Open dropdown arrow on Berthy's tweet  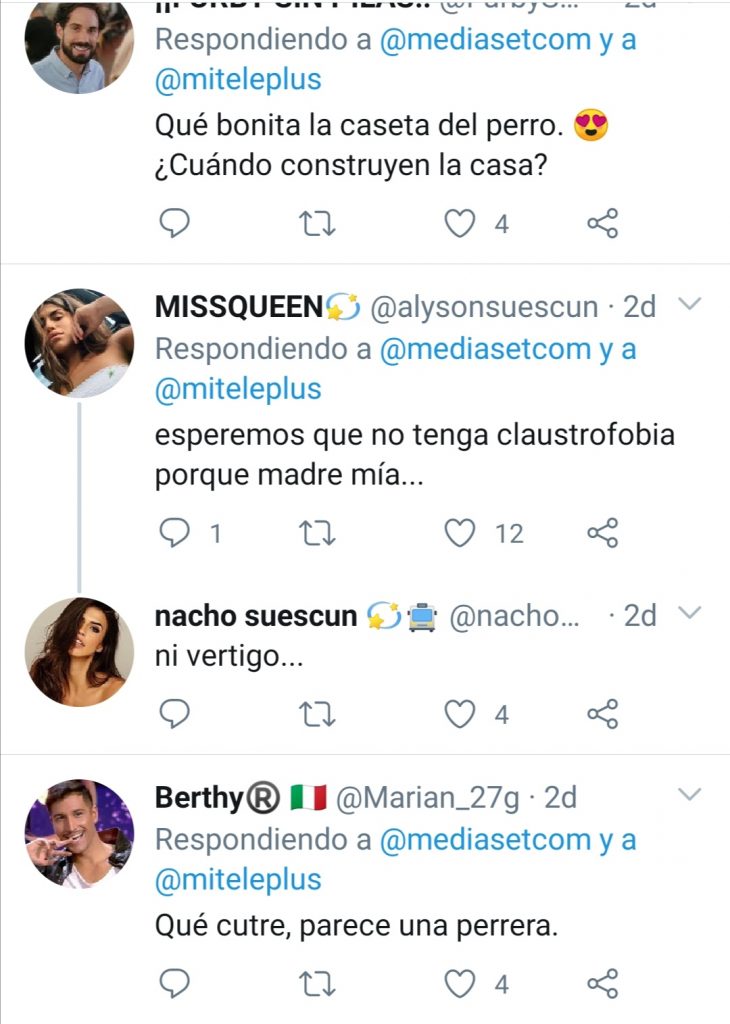(x=691, y=795)
